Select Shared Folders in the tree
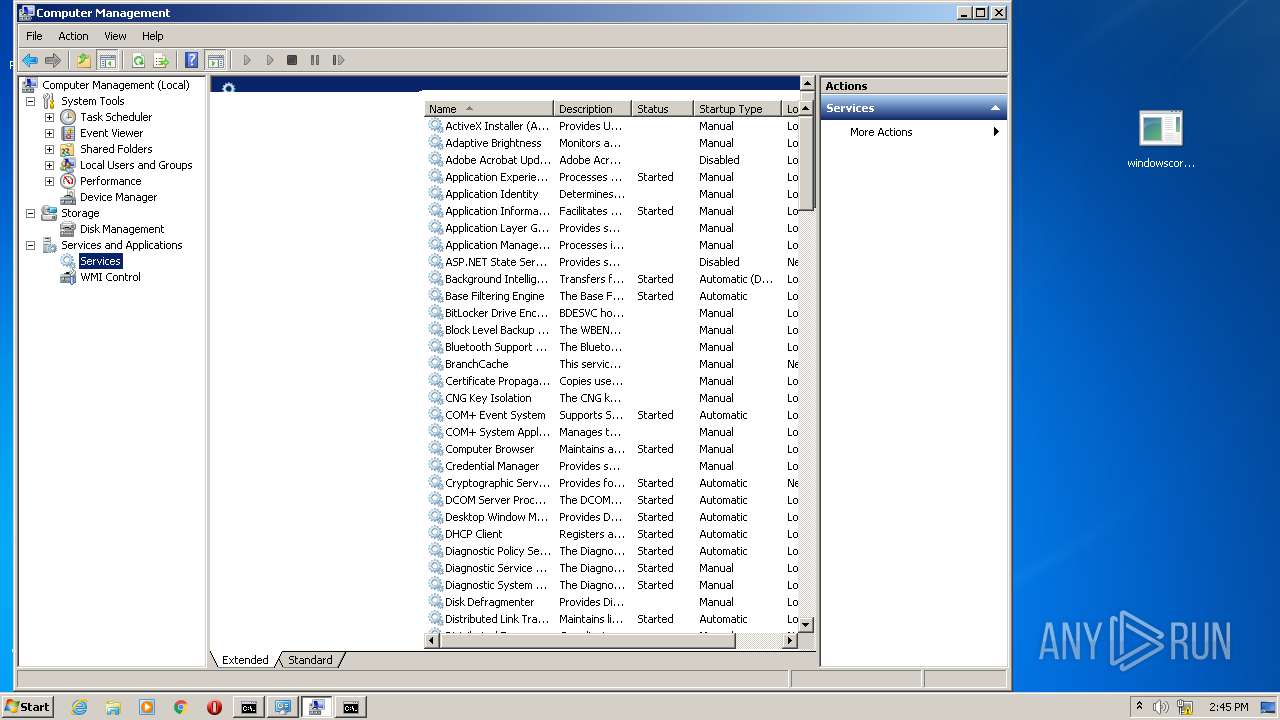The image size is (1280, 720). click(116, 149)
